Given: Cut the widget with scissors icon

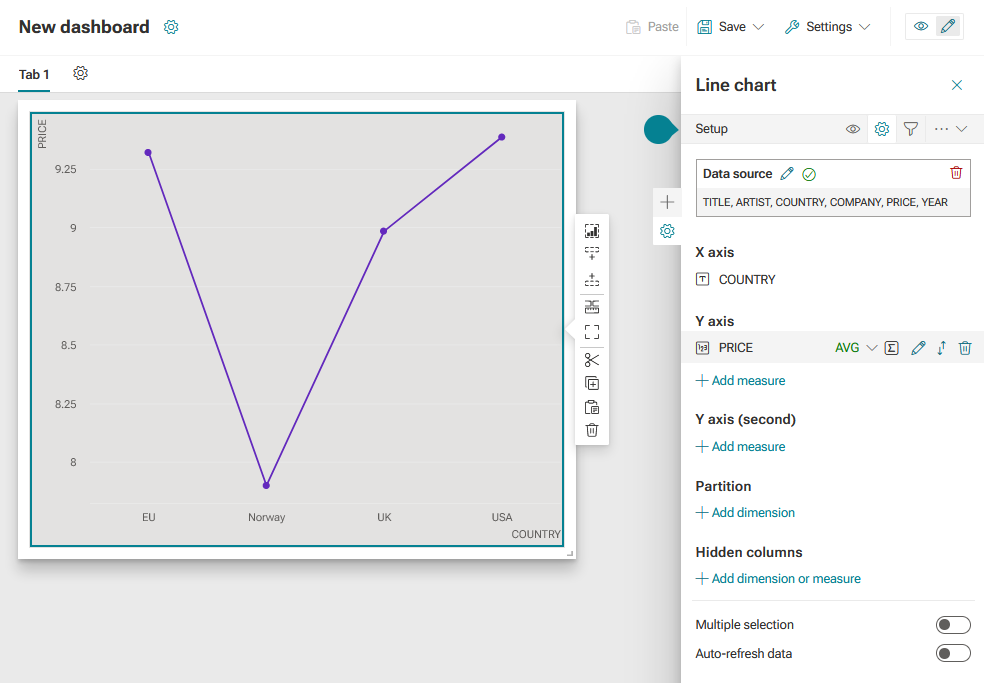Looking at the screenshot, I should point(592,360).
